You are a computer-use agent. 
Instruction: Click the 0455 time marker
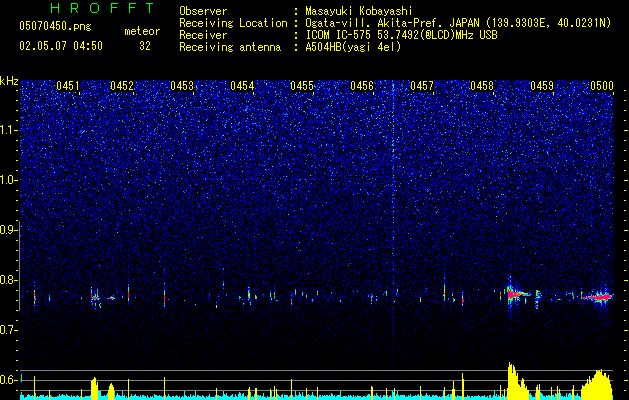(x=302, y=86)
